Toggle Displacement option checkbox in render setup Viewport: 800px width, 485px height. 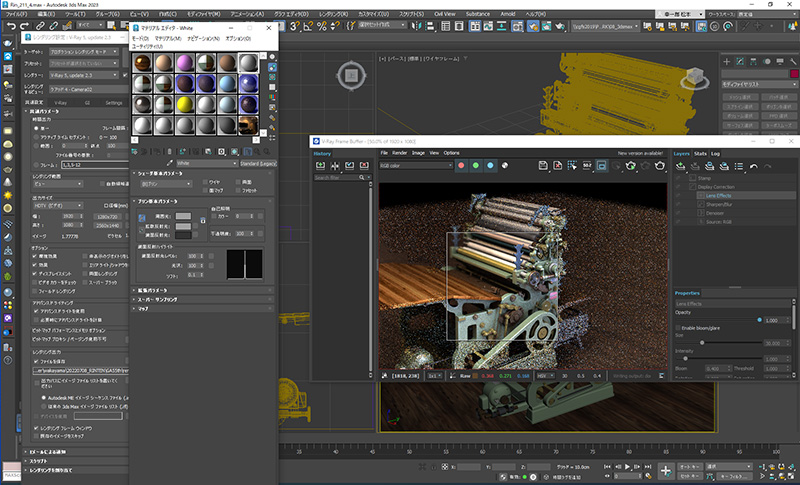coord(35,273)
